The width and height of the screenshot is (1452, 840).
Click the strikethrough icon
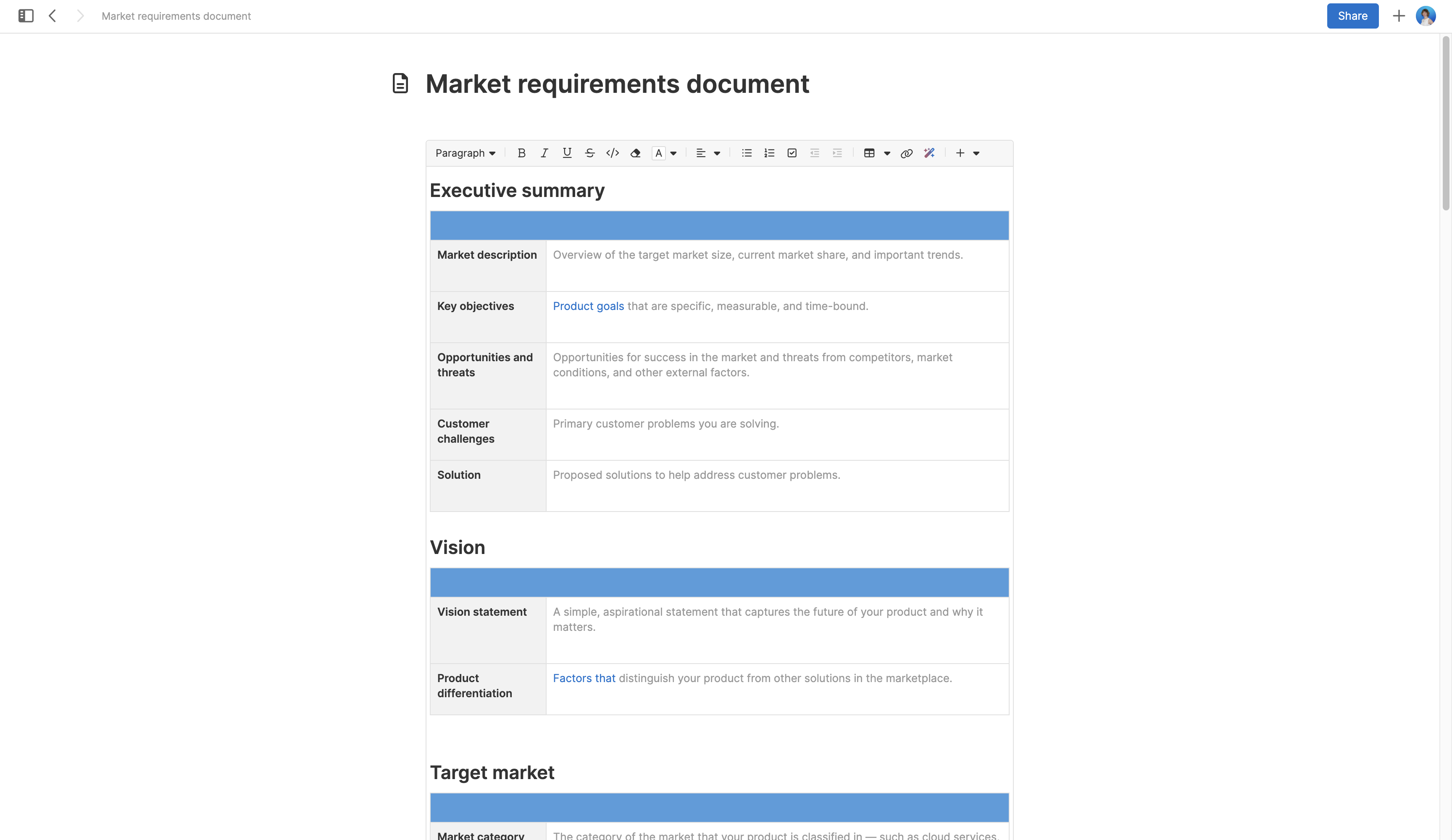589,153
